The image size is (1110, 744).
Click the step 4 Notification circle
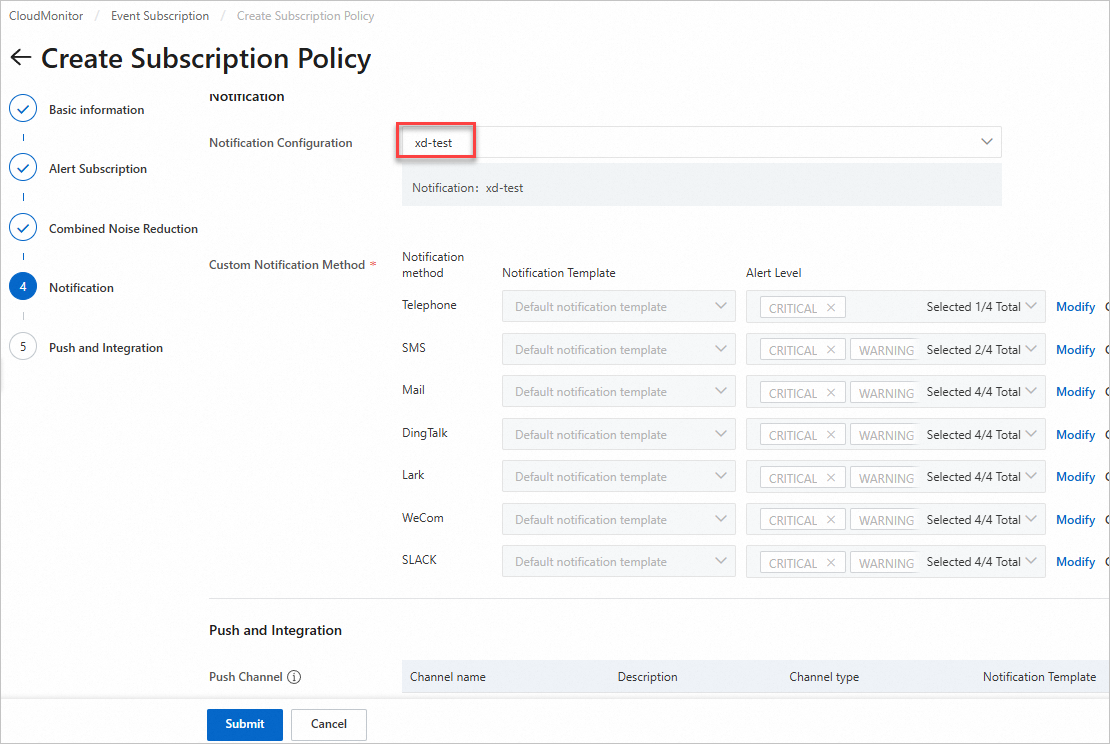[23, 287]
